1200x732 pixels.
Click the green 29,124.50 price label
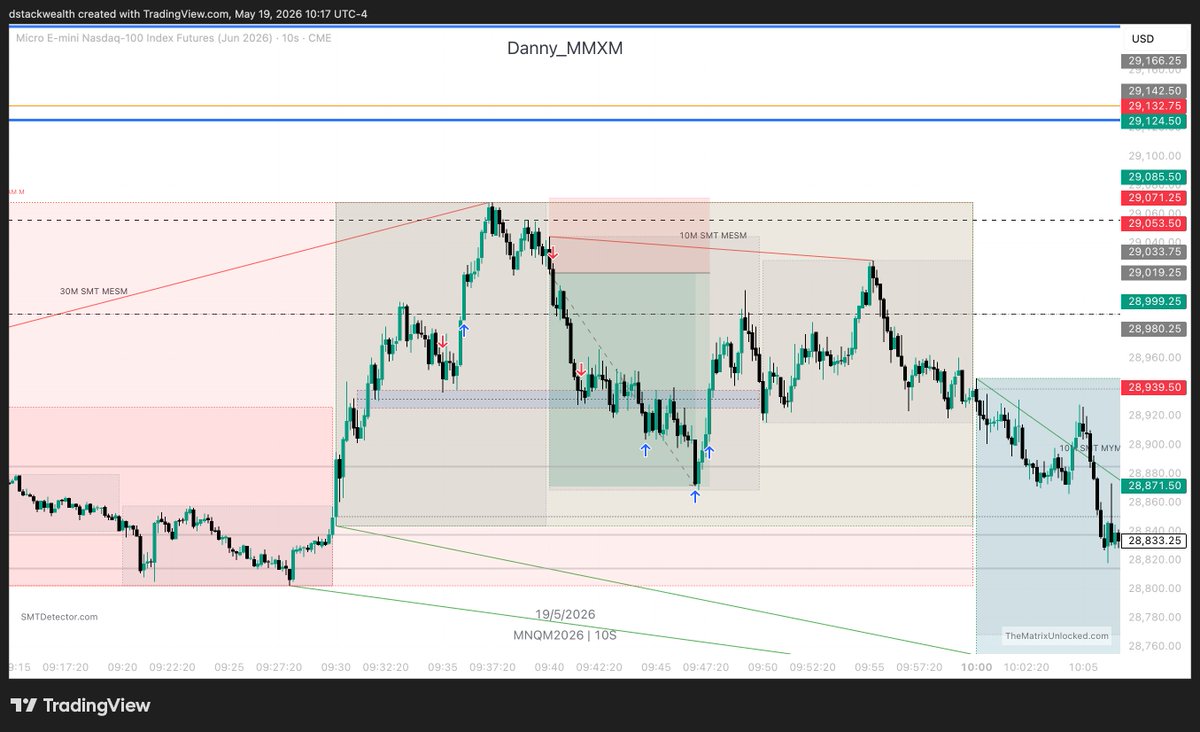pyautogui.click(x=1154, y=120)
